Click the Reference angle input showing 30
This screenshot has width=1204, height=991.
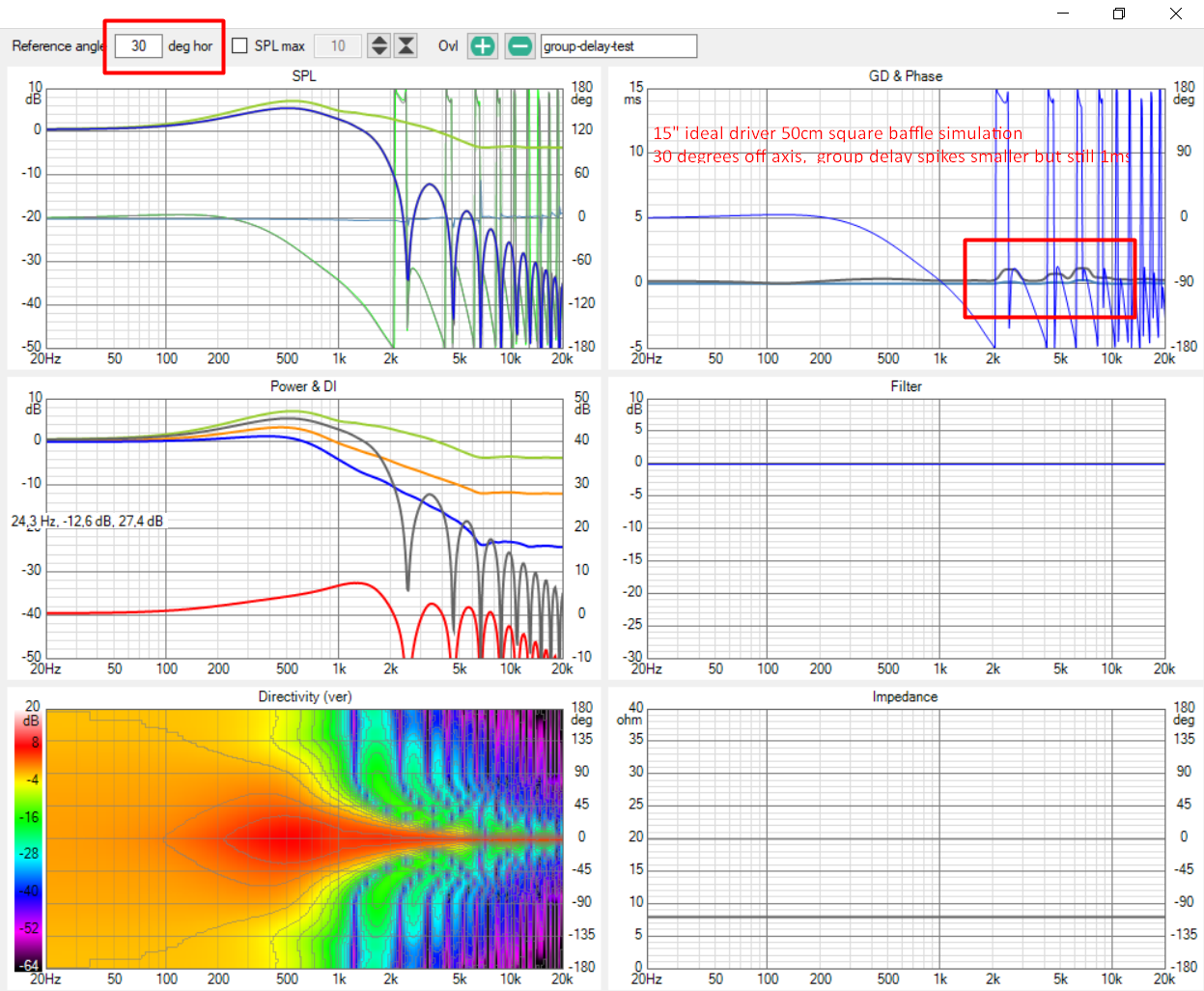tap(139, 46)
